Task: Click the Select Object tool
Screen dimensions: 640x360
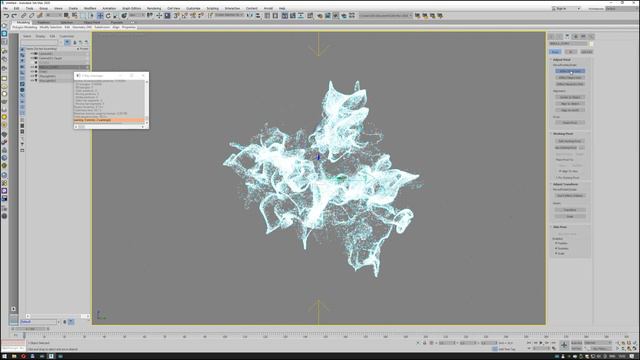Action: (x=66, y=16)
